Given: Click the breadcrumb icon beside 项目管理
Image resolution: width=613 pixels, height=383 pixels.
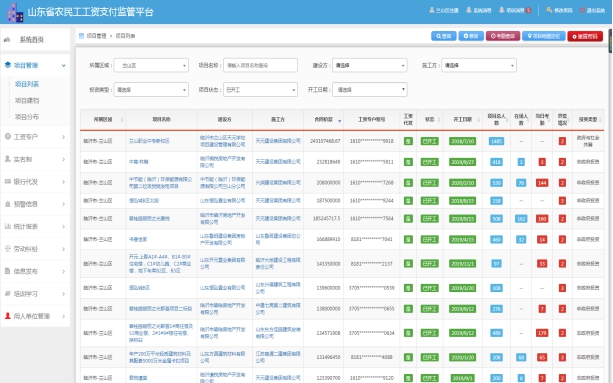Looking at the screenshot, I should click(x=81, y=36).
